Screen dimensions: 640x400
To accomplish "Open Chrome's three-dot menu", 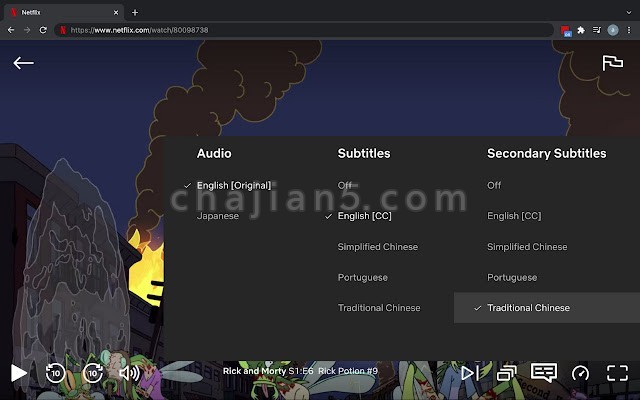I will pos(629,30).
